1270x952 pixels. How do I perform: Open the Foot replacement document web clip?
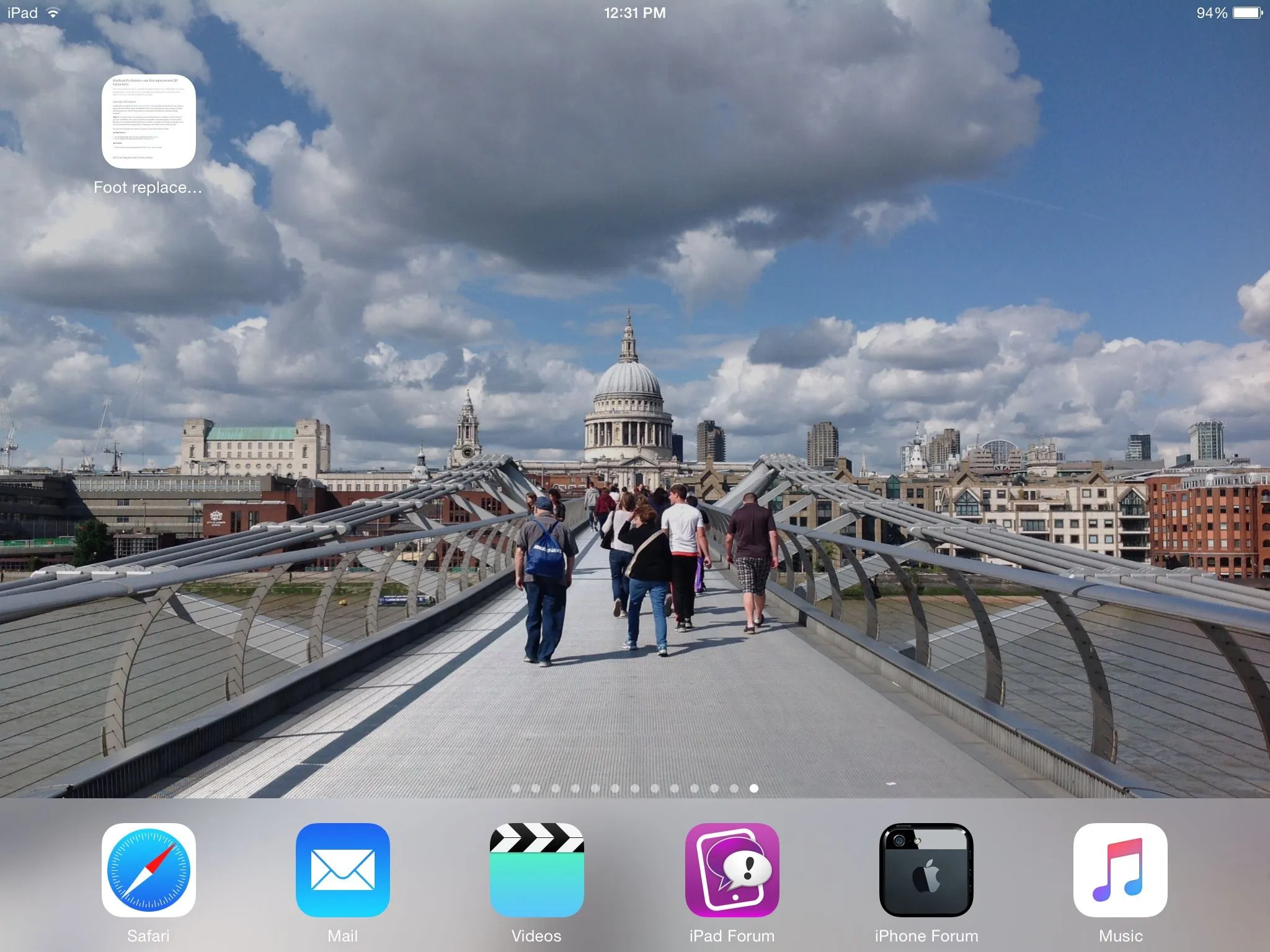tap(148, 121)
